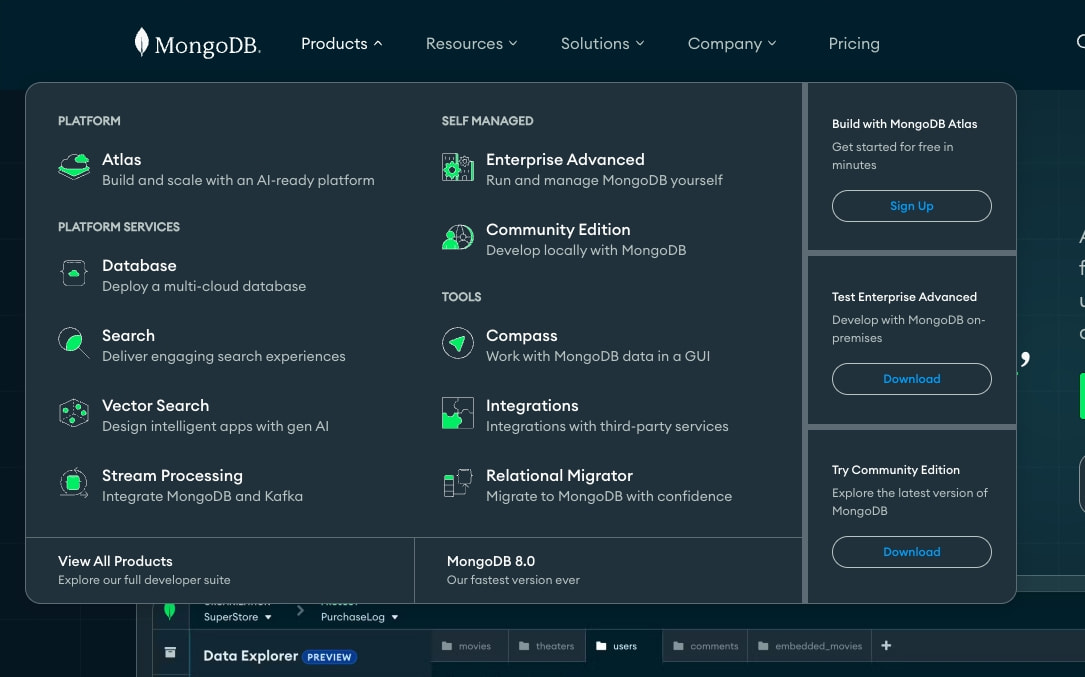Viewport: 1085px width, 677px height.
Task: Click the folder icon on movies tab
Action: click(x=447, y=646)
